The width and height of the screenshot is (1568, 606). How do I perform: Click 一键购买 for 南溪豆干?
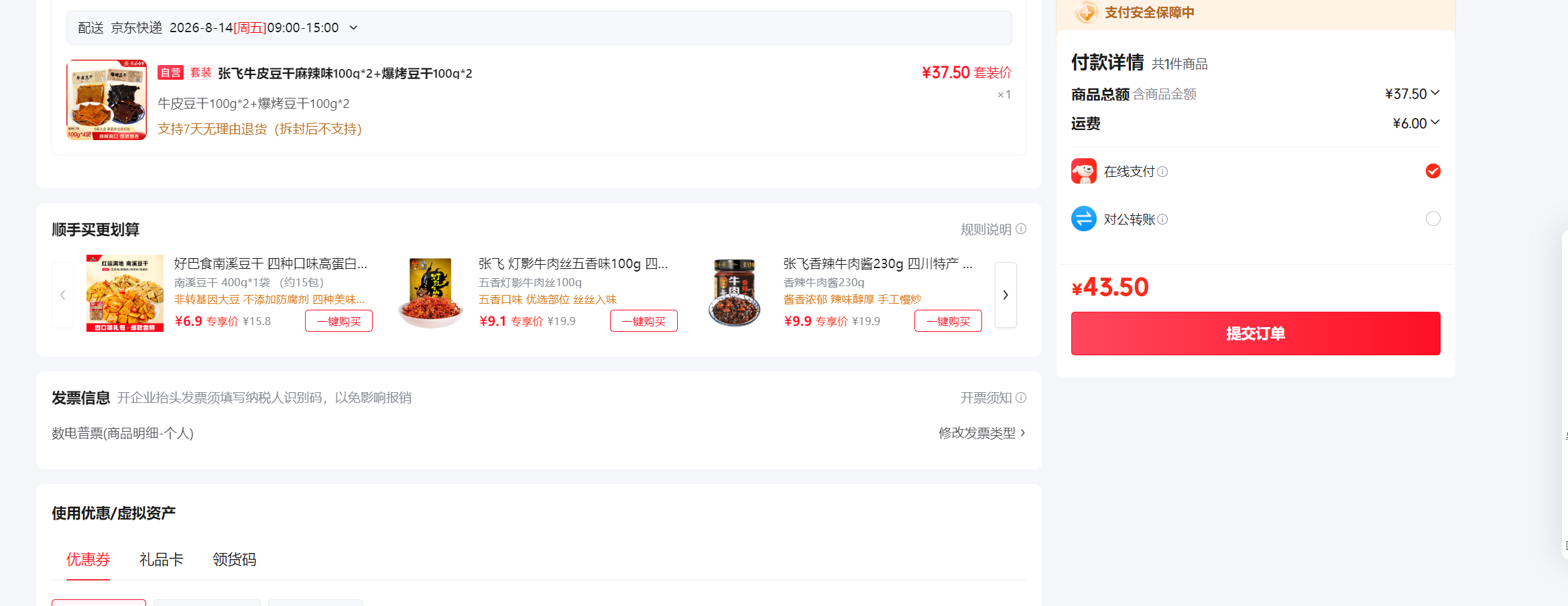point(339,321)
